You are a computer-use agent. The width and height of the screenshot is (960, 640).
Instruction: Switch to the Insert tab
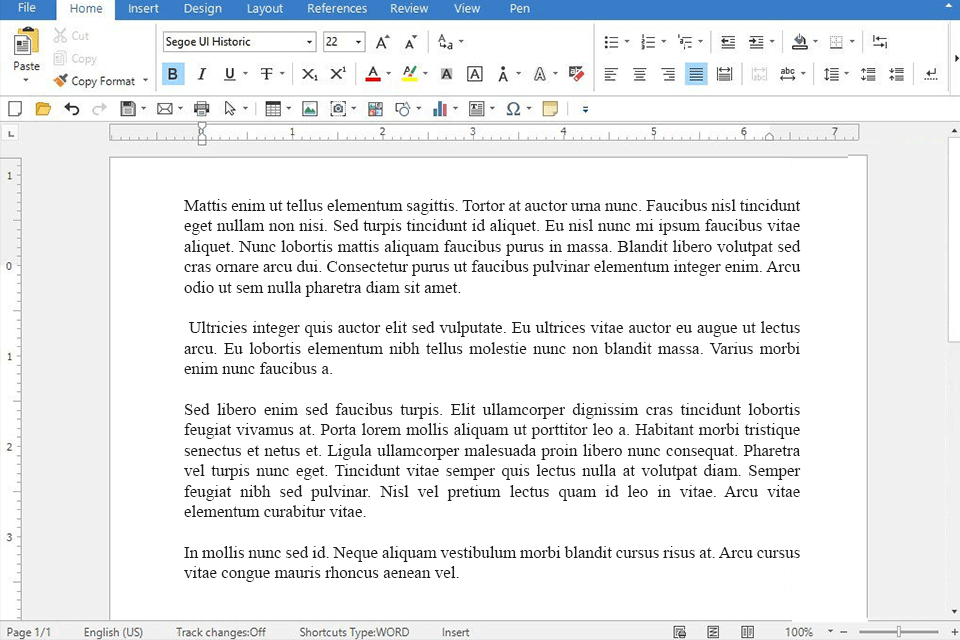[143, 8]
